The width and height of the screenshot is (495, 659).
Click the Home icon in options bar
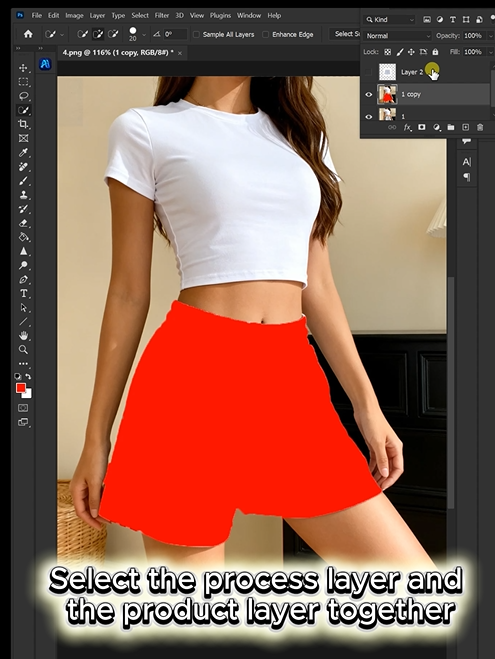28,34
